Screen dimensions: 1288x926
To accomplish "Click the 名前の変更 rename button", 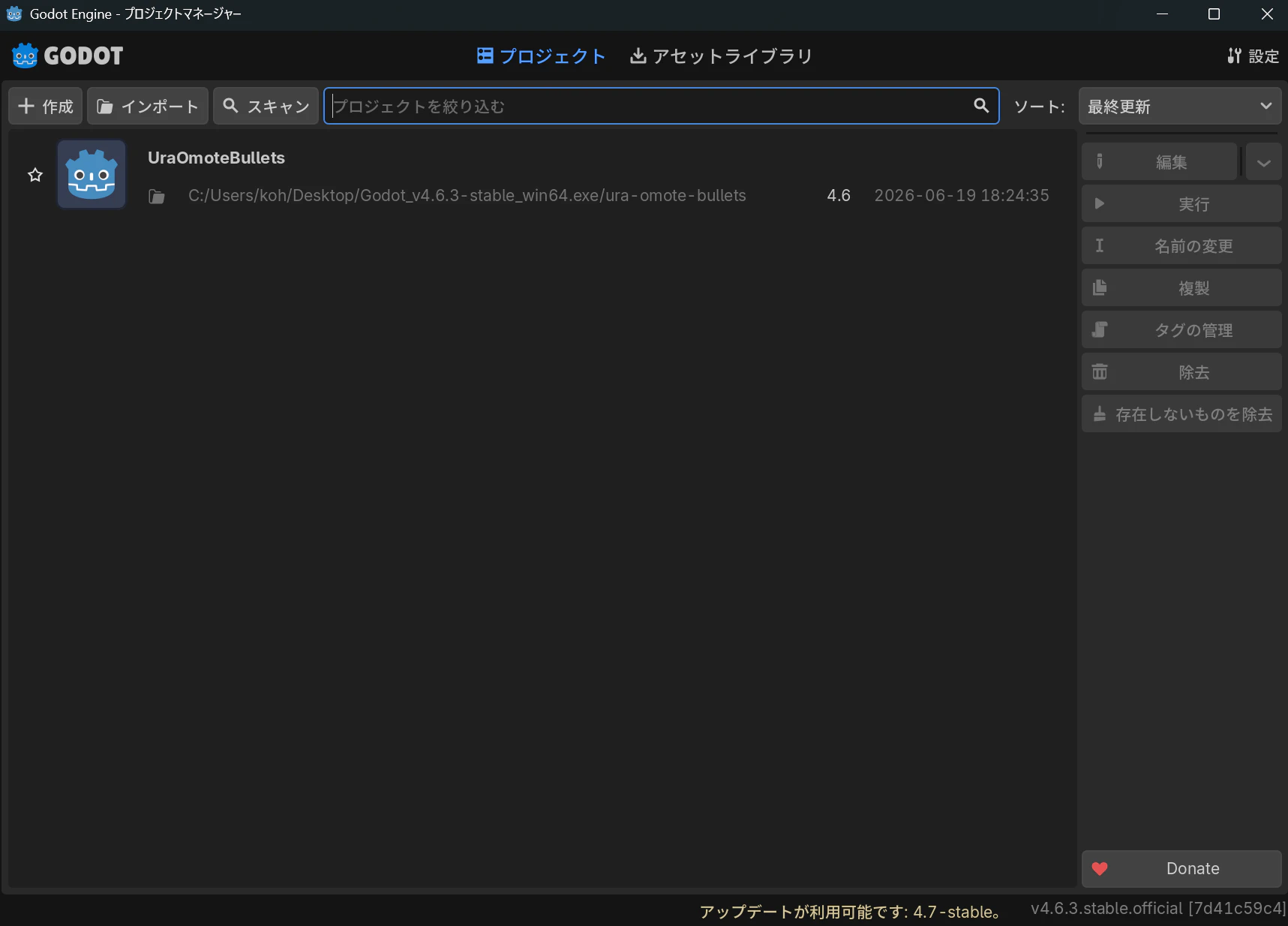I will 1181,246.
